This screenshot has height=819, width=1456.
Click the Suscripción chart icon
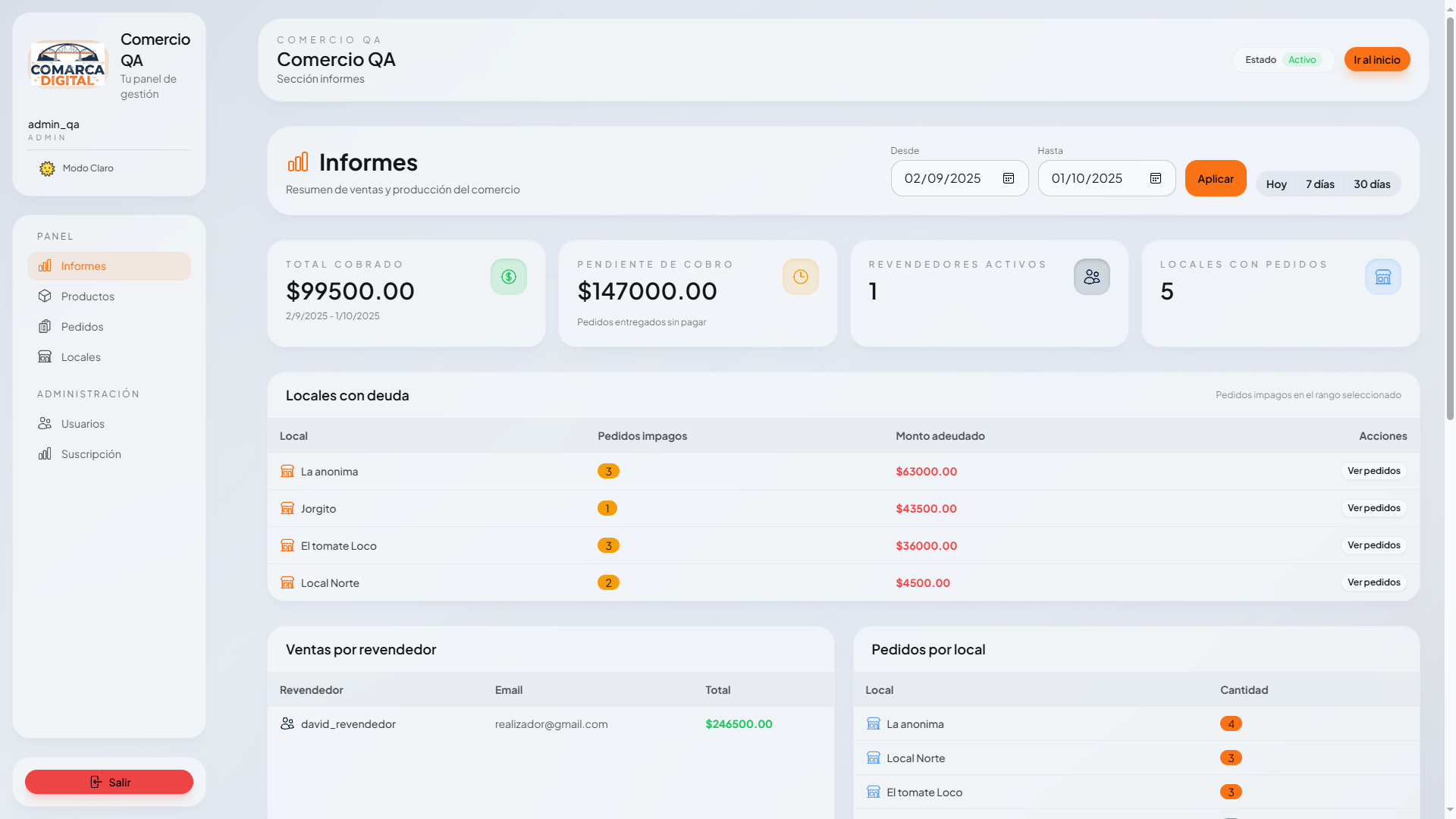[x=46, y=453]
